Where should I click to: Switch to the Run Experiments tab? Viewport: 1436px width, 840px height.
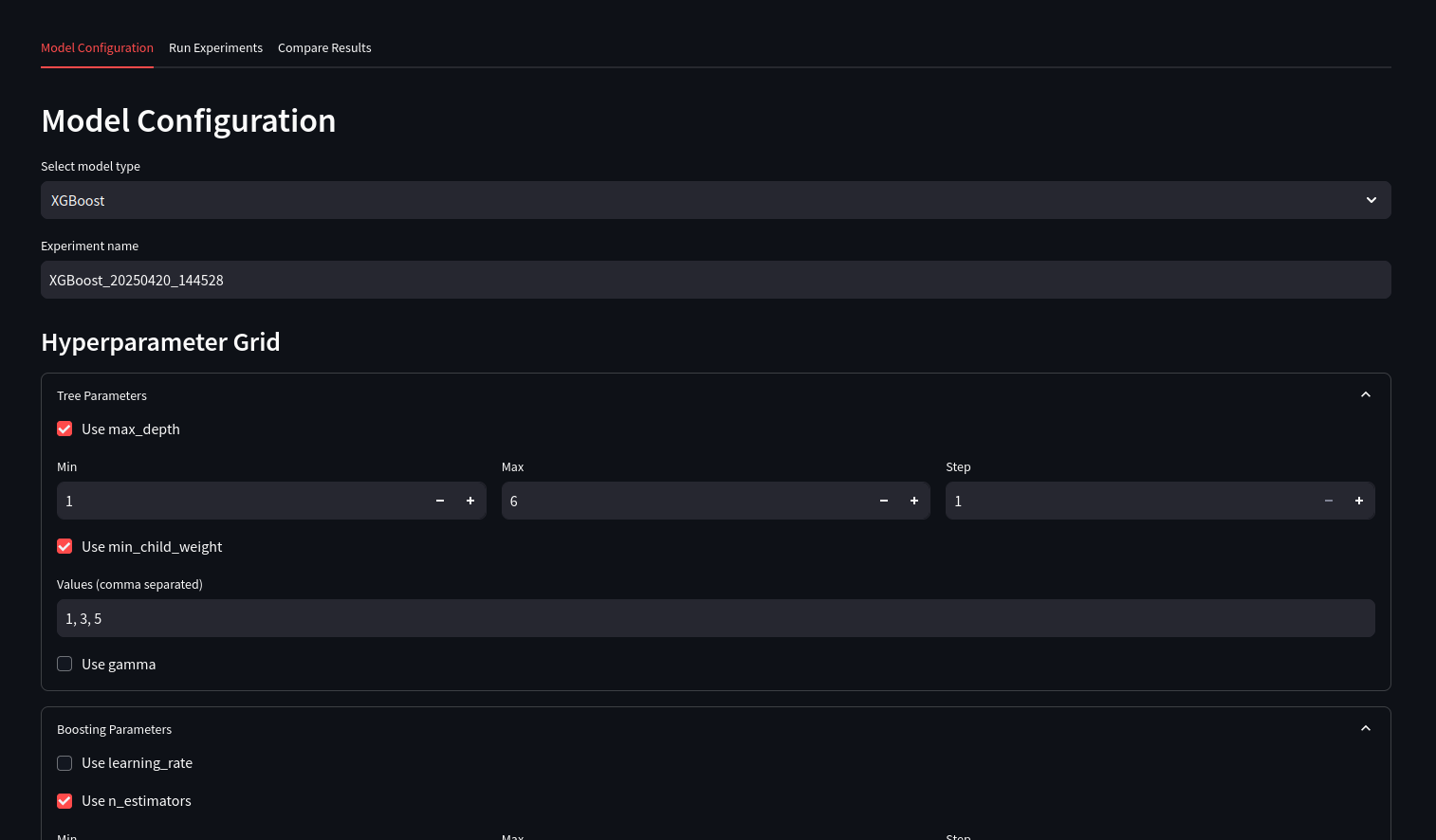(x=215, y=48)
